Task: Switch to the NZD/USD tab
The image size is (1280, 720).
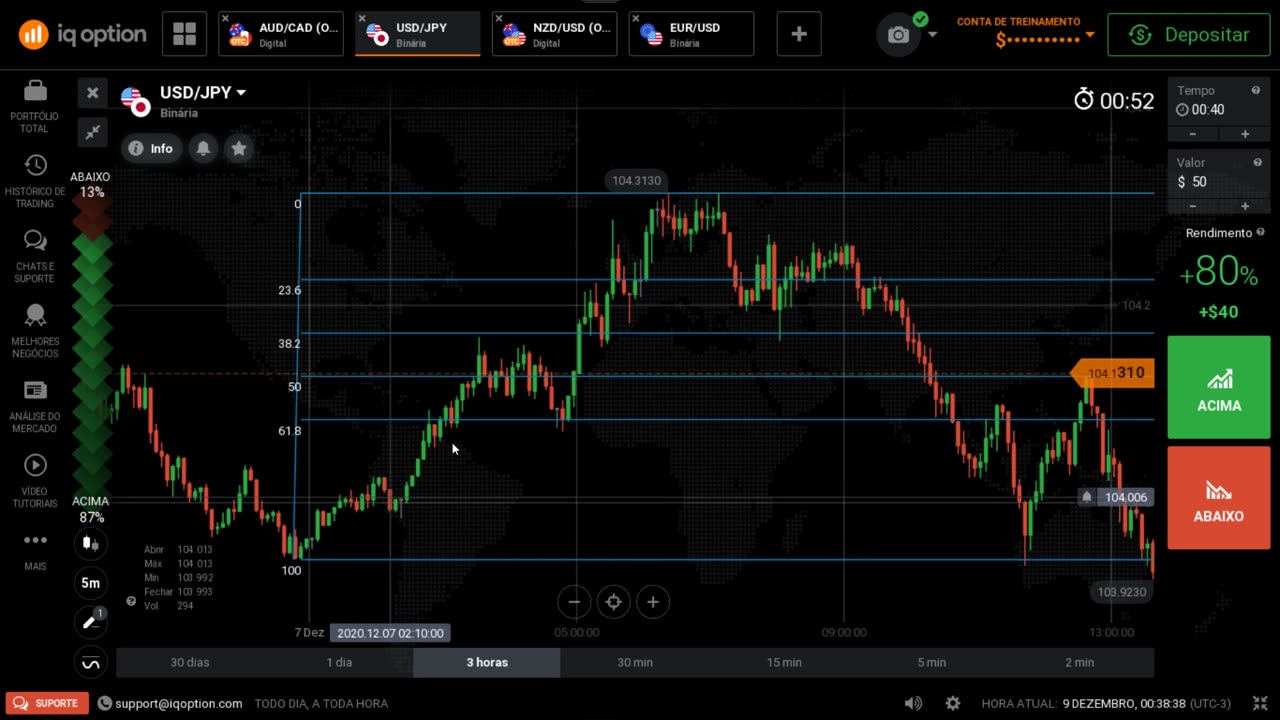Action: (x=555, y=34)
